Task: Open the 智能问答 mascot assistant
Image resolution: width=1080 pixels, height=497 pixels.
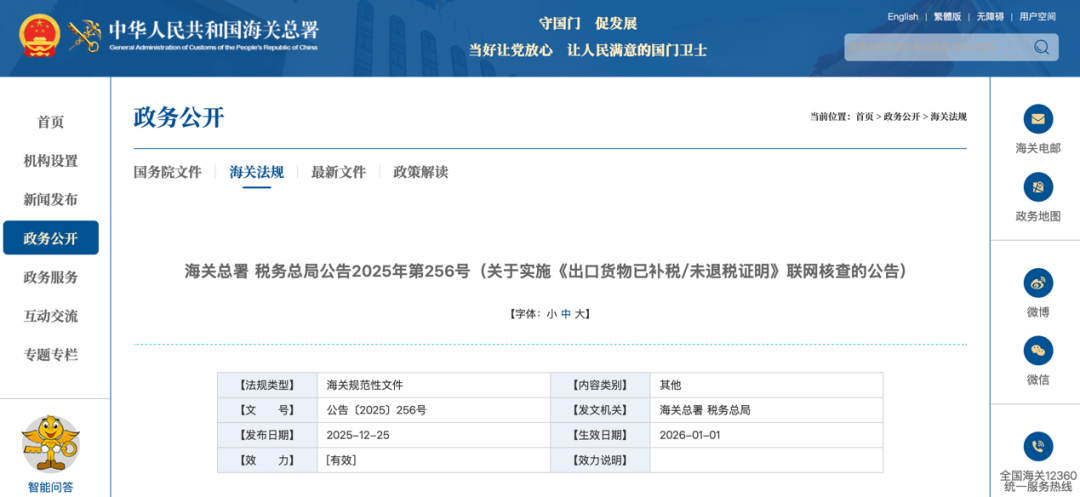Action: (50, 445)
